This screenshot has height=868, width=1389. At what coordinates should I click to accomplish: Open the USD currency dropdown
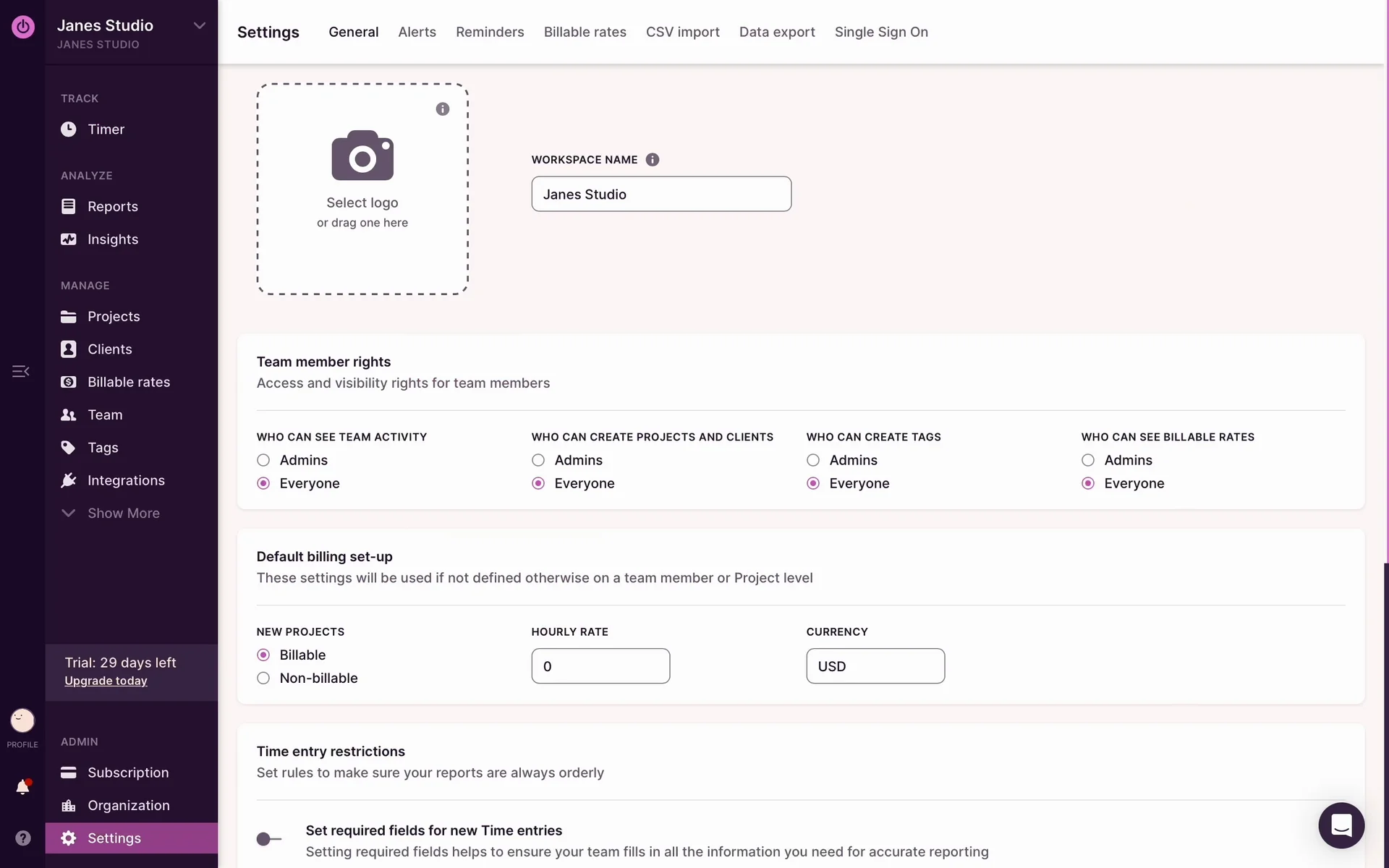[x=875, y=666]
